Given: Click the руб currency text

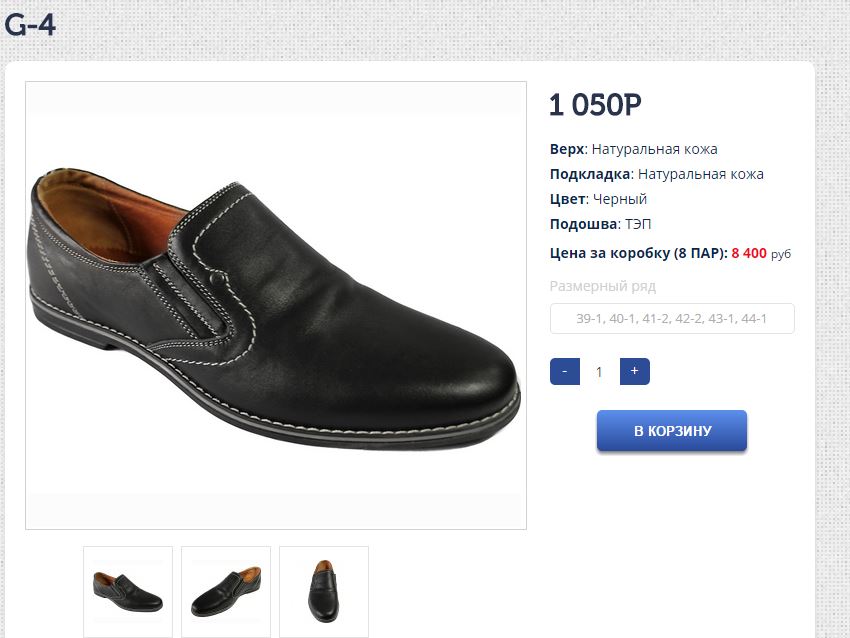Looking at the screenshot, I should (x=781, y=254).
